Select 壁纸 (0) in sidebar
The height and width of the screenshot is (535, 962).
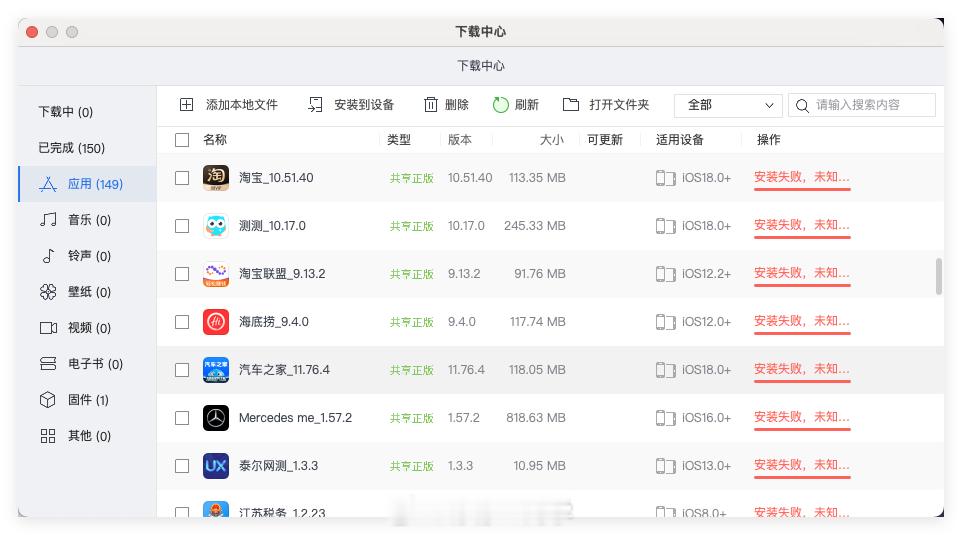click(87, 292)
